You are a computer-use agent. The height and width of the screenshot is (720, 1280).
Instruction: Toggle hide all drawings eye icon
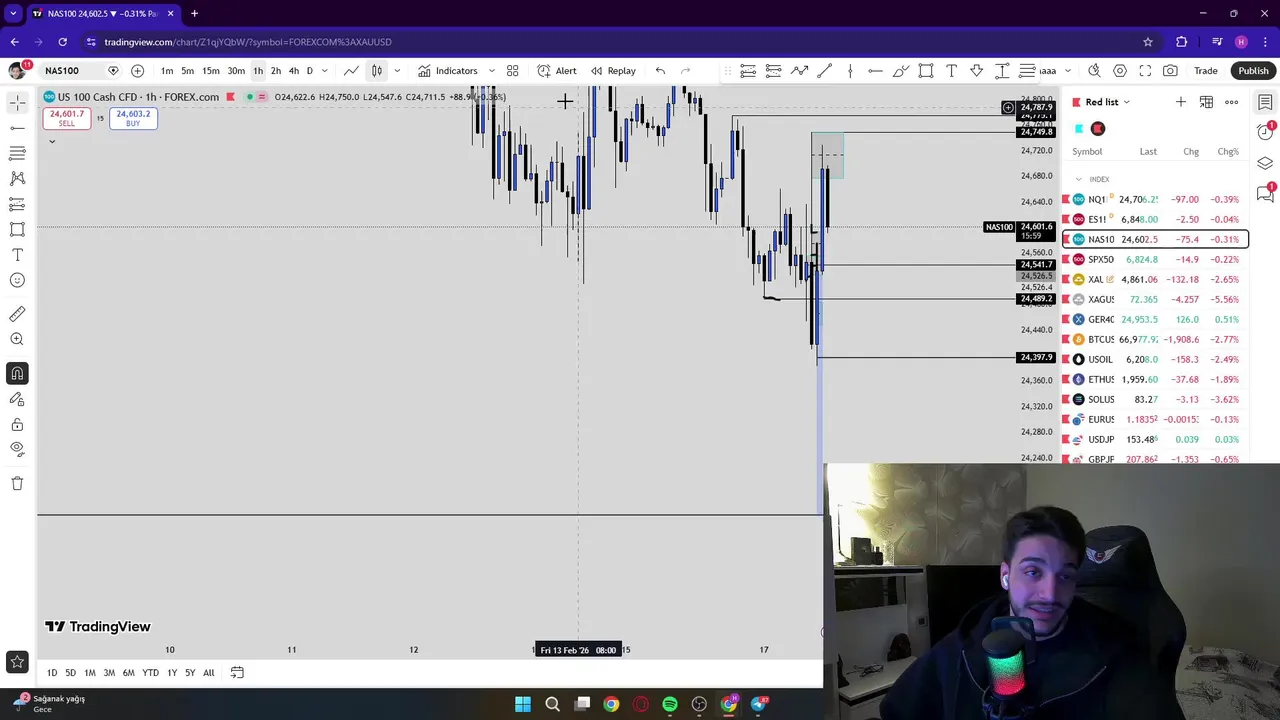[x=17, y=449]
